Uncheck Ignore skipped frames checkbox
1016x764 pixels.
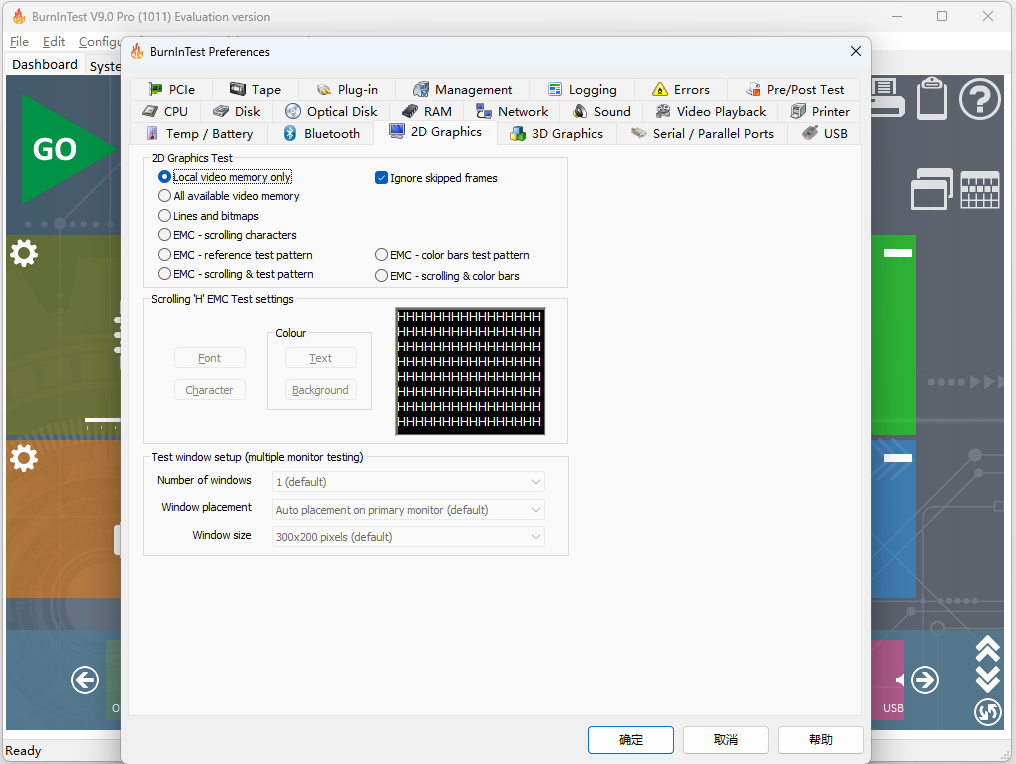381,178
